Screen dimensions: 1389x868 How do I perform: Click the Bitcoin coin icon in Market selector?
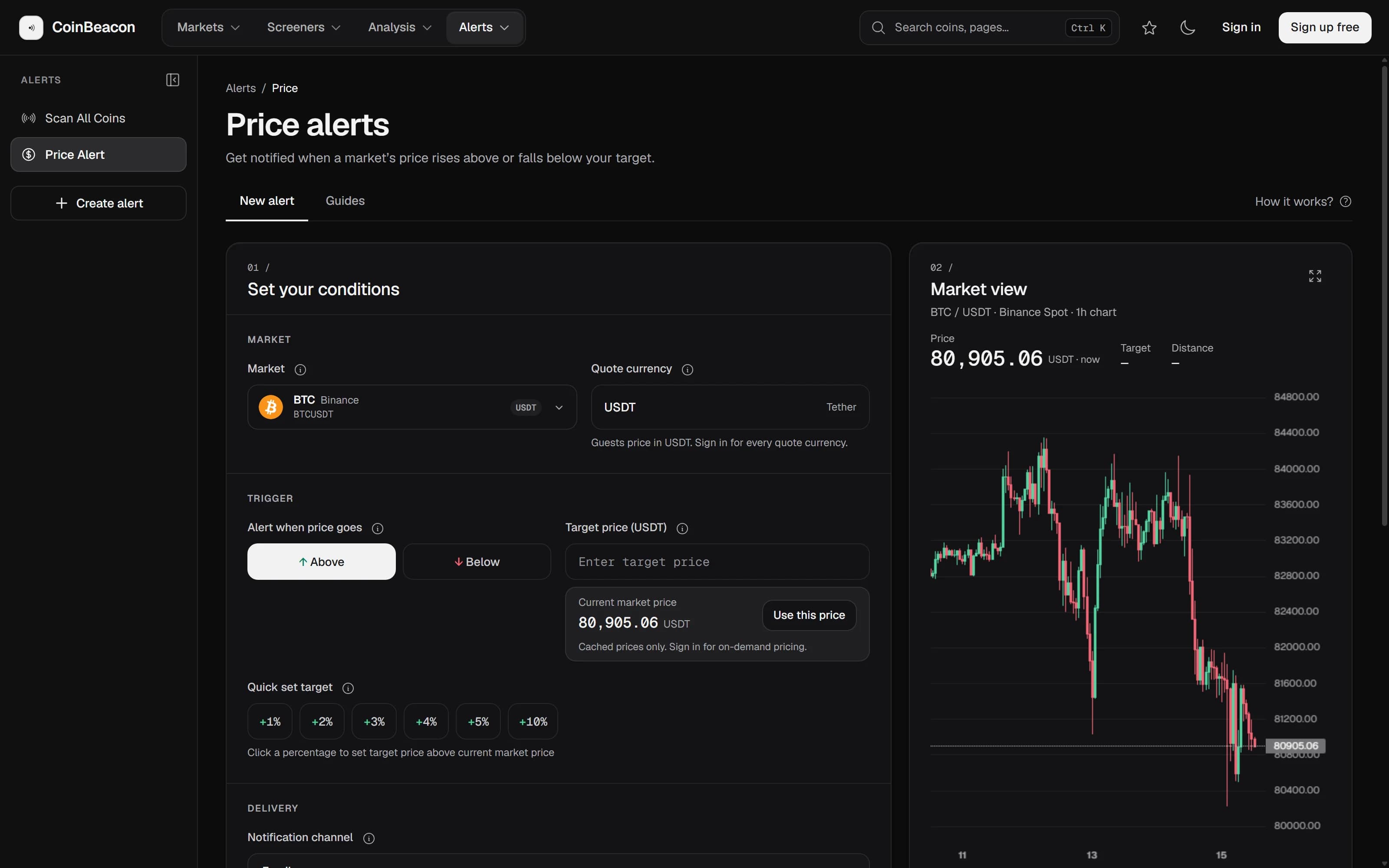271,407
